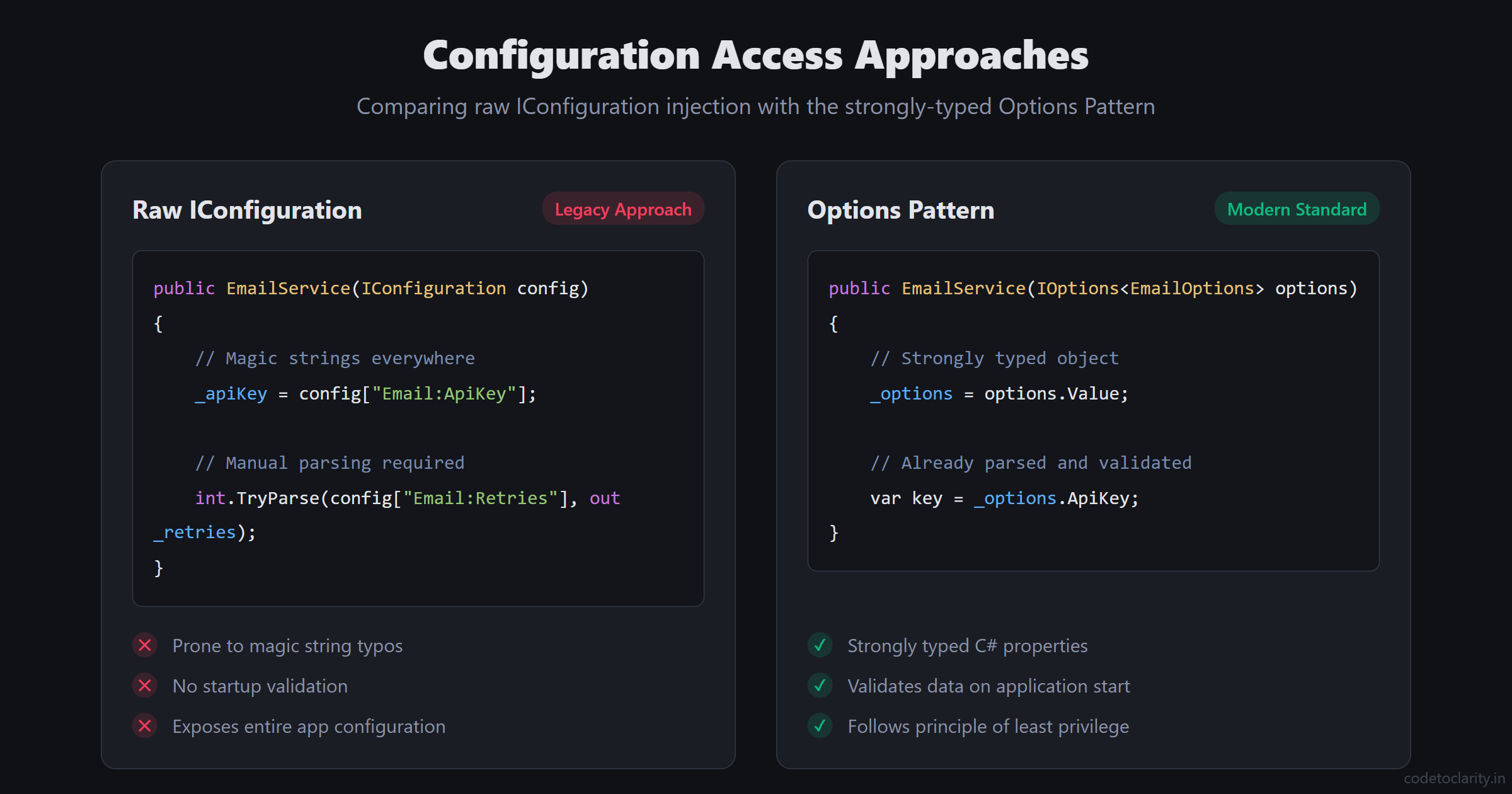This screenshot has height=794, width=1512.
Task: Click the red X beside Exposes entire app configuration
Action: (145, 726)
